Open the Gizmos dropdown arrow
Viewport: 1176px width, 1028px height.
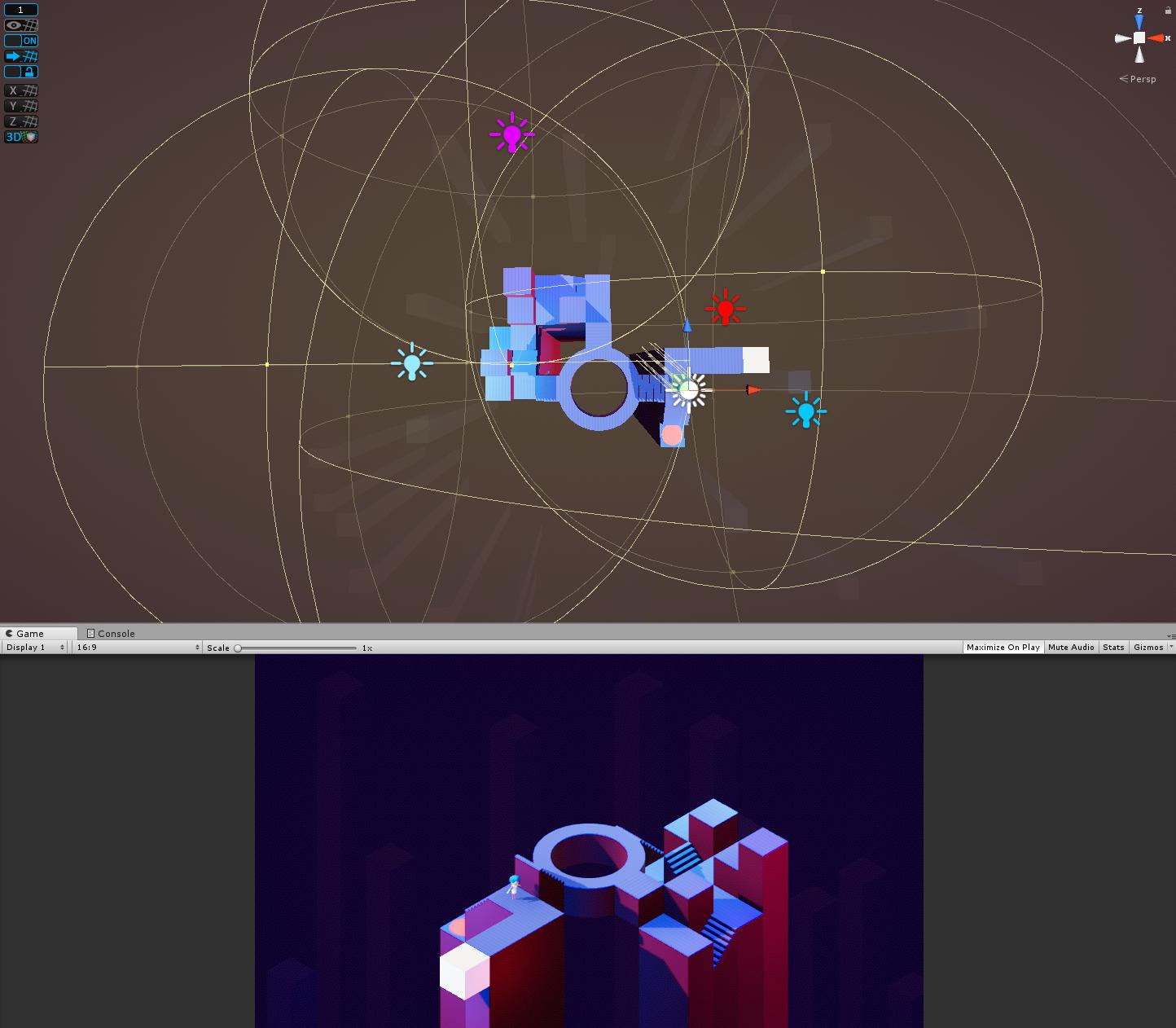(x=1171, y=648)
